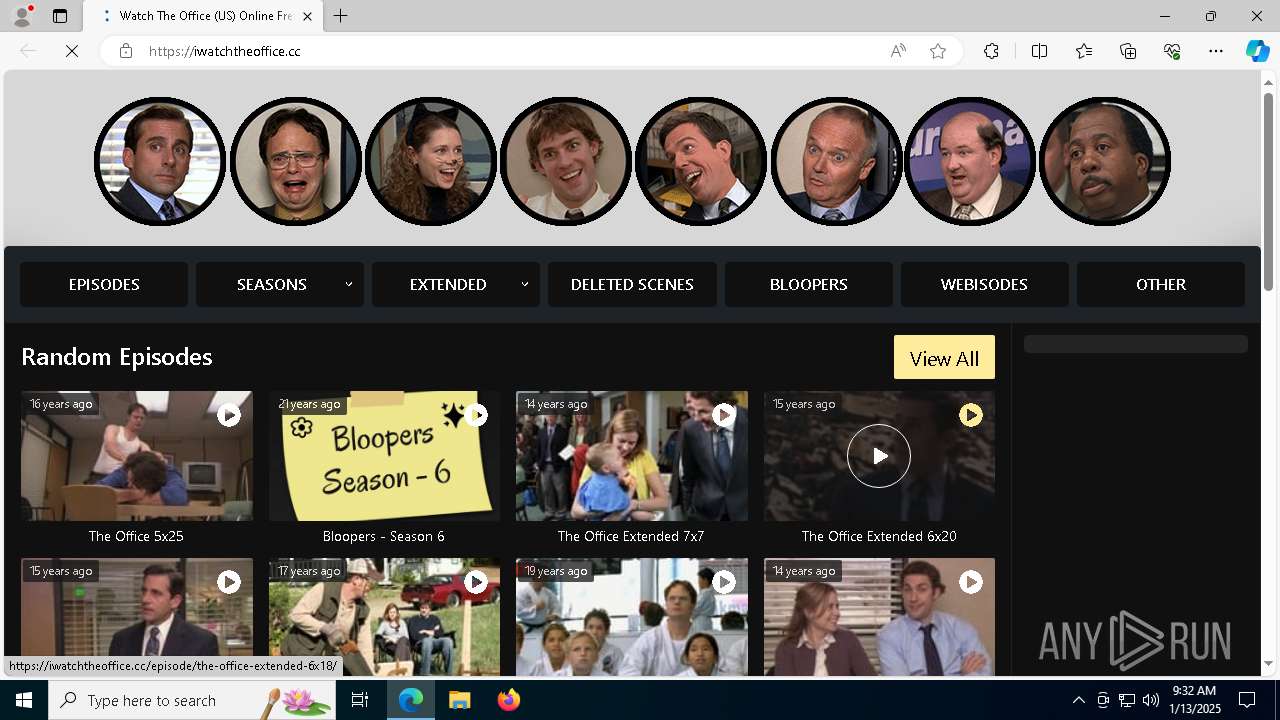Open The Office 5x25 thumbnail image
This screenshot has width=1280, height=720.
click(x=137, y=456)
